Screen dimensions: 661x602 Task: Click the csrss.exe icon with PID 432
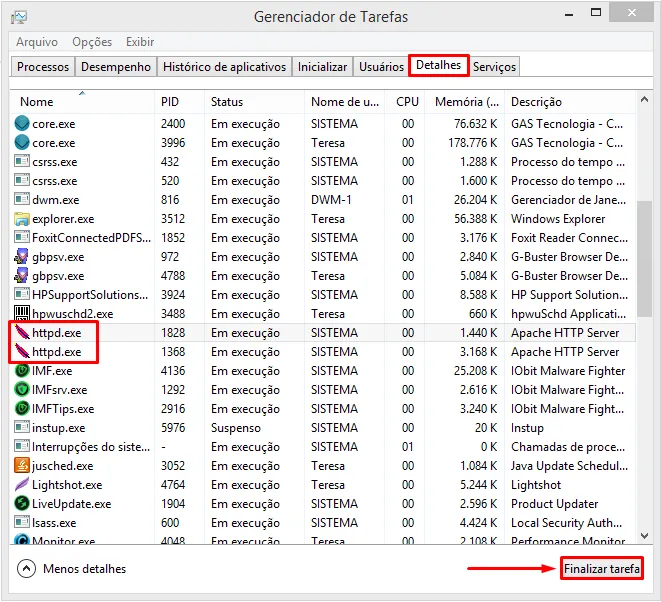click(x=21, y=161)
